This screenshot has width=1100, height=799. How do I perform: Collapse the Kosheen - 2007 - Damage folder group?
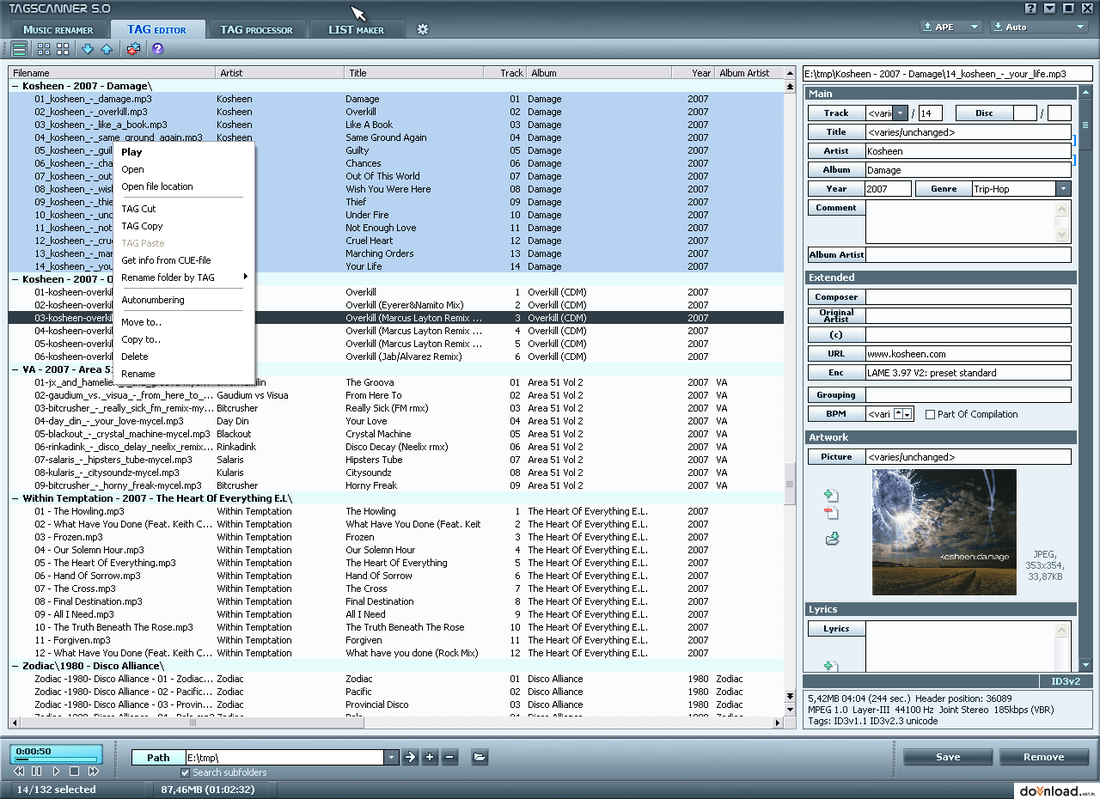pos(15,86)
